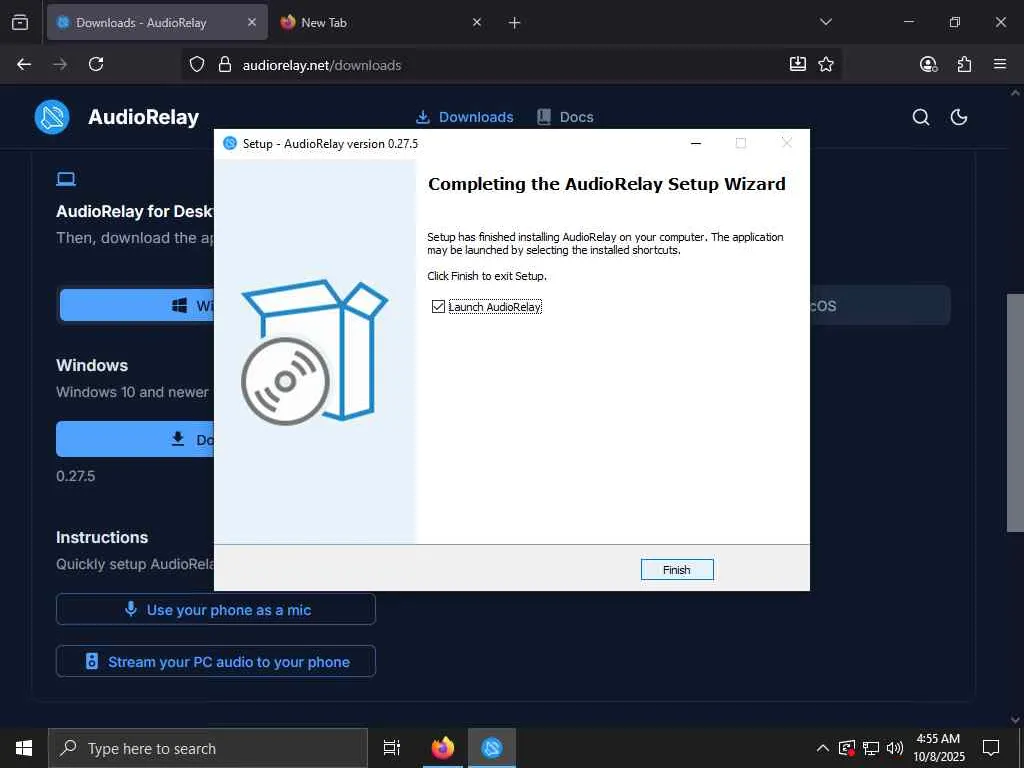Open the Firefox View icon left of the tabs
1024x768 pixels.
click(x=20, y=22)
